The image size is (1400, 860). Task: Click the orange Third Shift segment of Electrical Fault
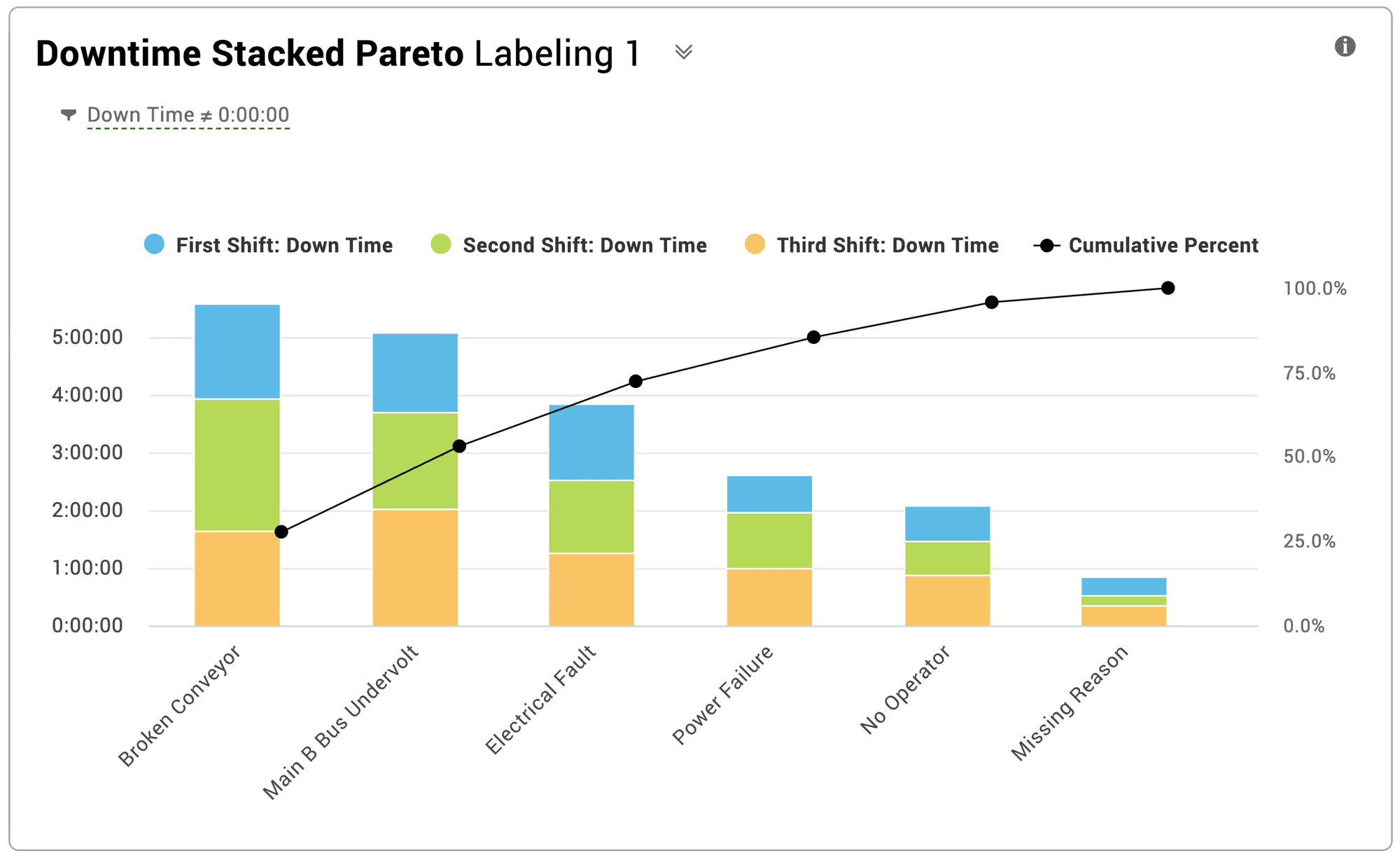pyautogui.click(x=592, y=588)
